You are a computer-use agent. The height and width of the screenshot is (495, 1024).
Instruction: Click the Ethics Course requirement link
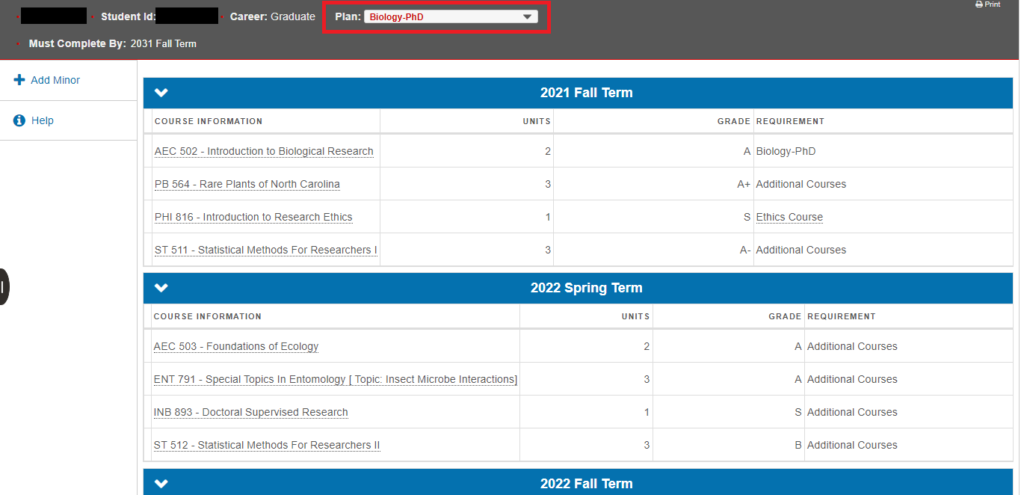789,217
